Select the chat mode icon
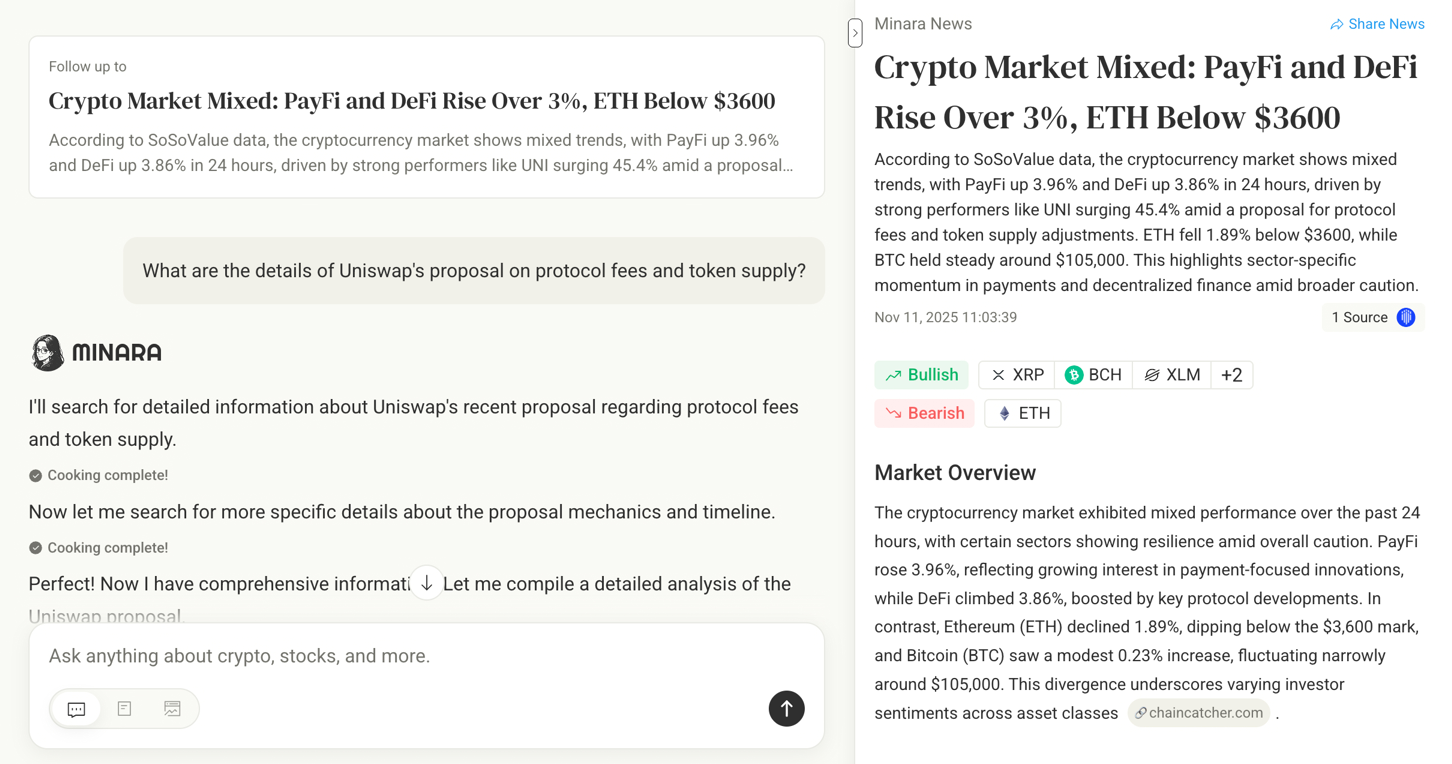The image size is (1452, 764). 76,709
